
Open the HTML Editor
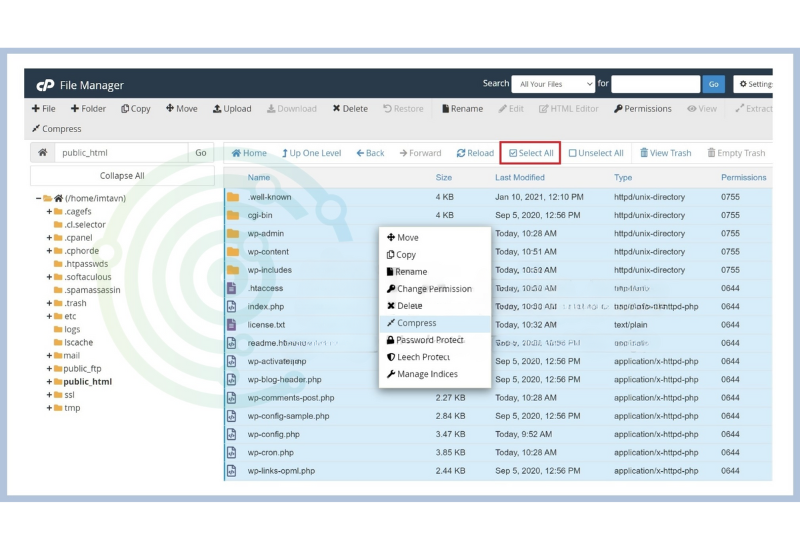coord(569,109)
